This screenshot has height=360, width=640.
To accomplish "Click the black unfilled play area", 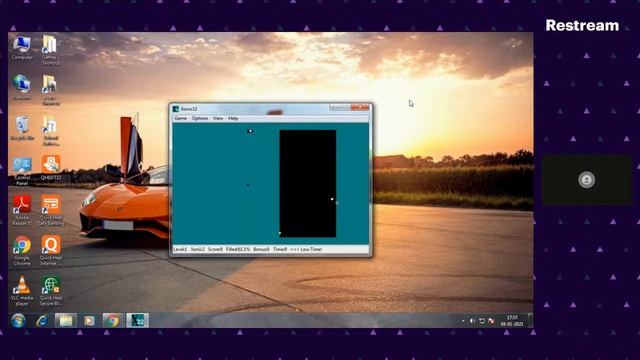I will 308,184.
